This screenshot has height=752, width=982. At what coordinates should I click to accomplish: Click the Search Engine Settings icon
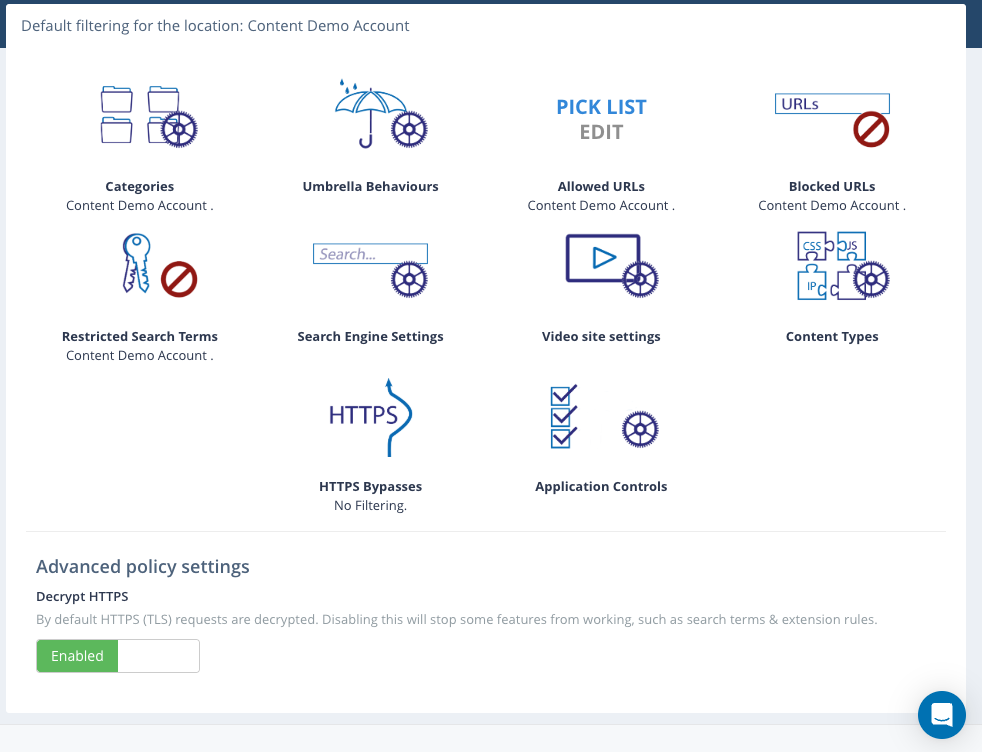pos(371,268)
